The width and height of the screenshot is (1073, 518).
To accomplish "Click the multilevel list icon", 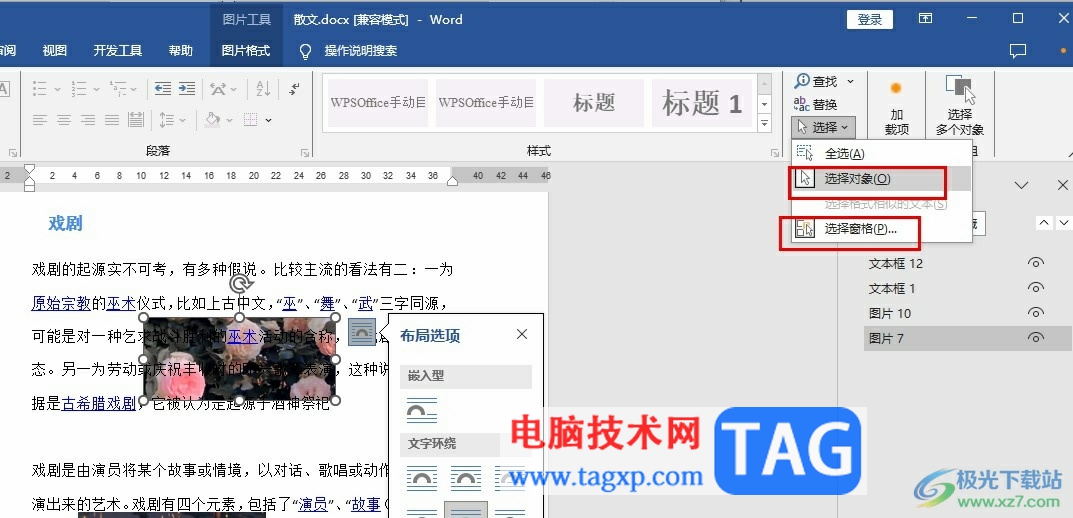I will [x=118, y=88].
